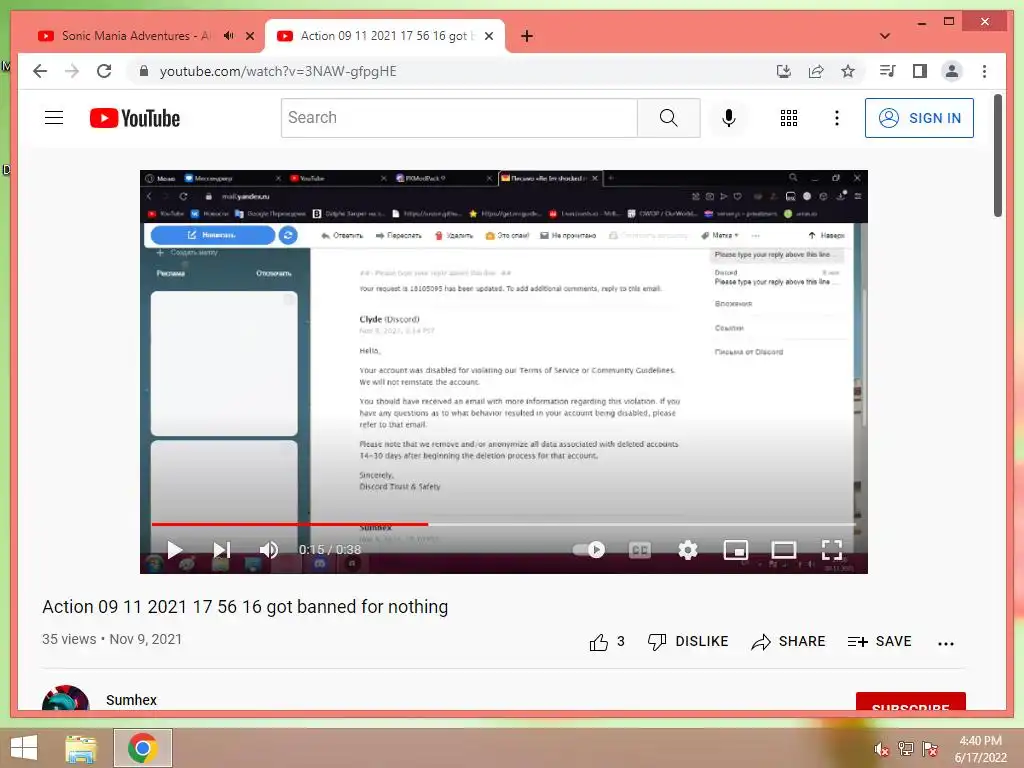Image resolution: width=1024 pixels, height=768 pixels.
Task: Subscribe to the Sumhex channel
Action: pos(910,701)
